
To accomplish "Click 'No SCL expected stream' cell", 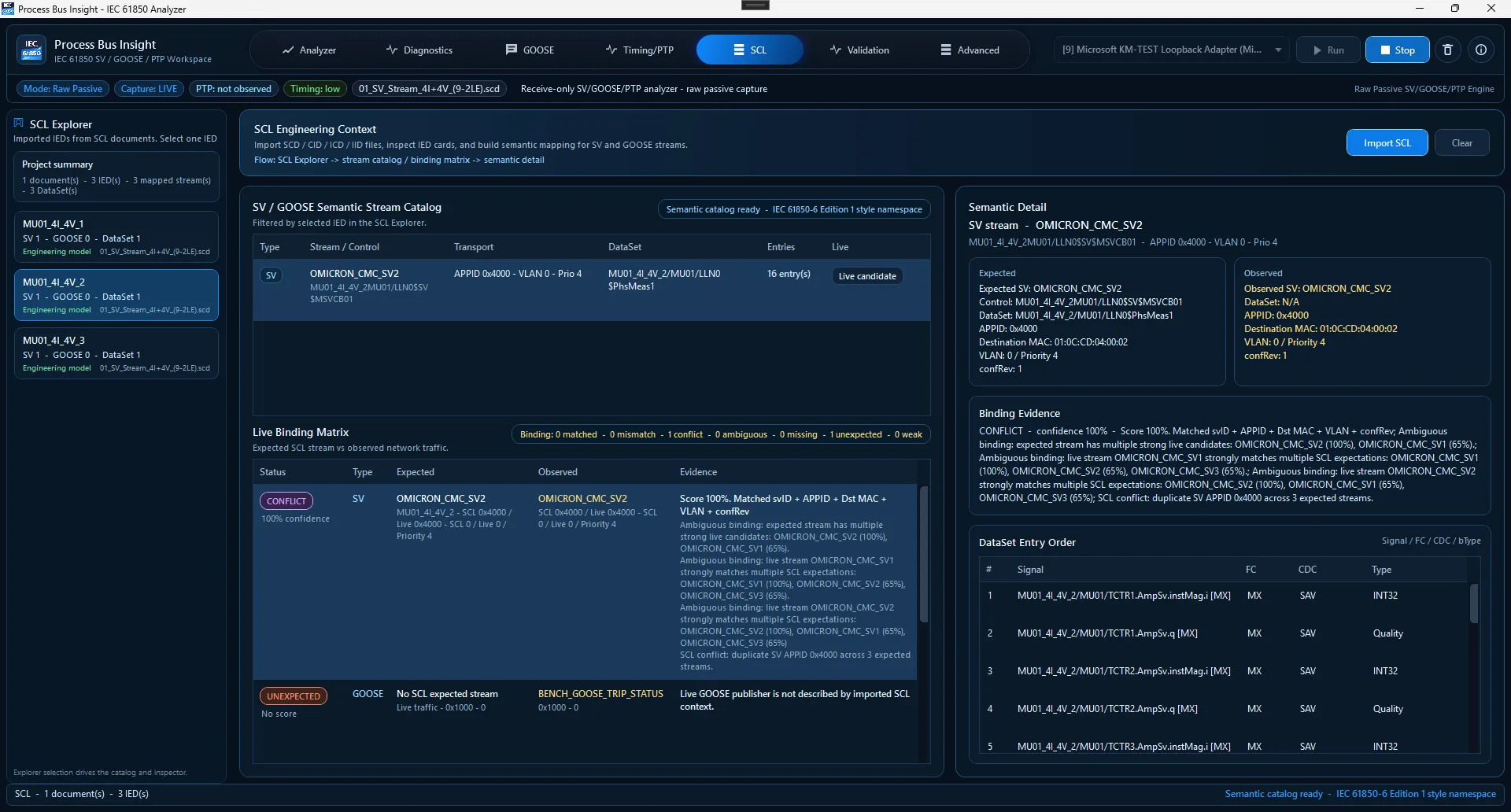I will coord(447,694).
